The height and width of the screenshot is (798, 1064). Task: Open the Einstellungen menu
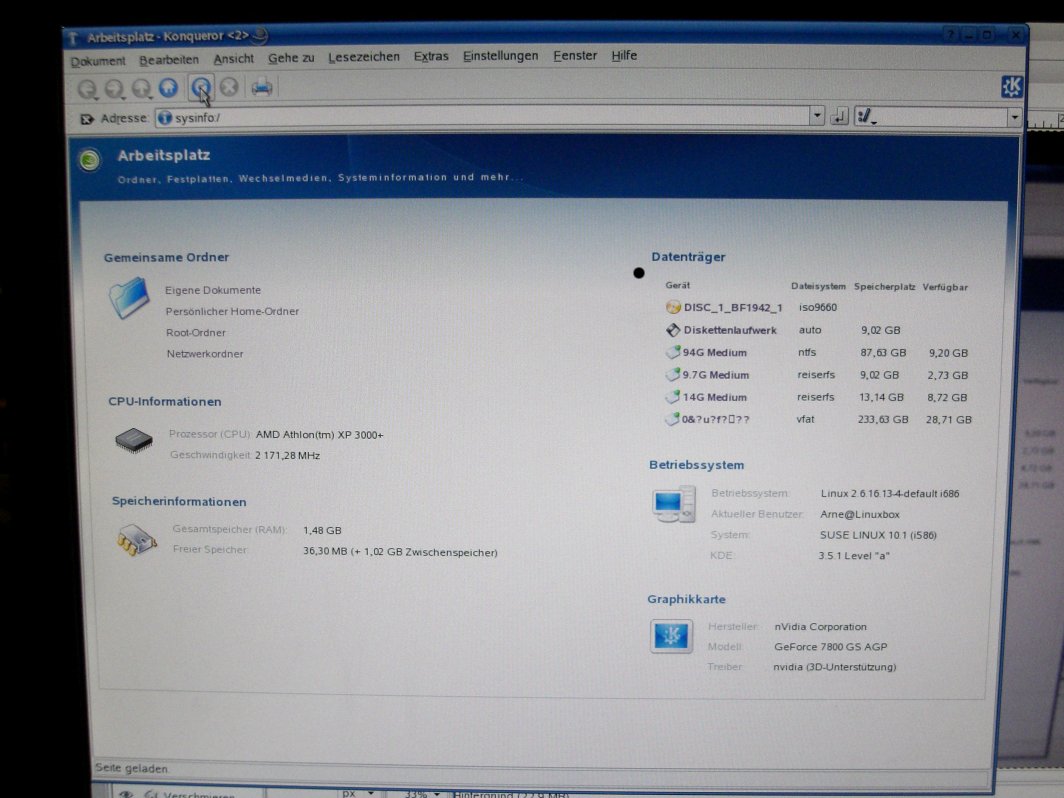(500, 56)
